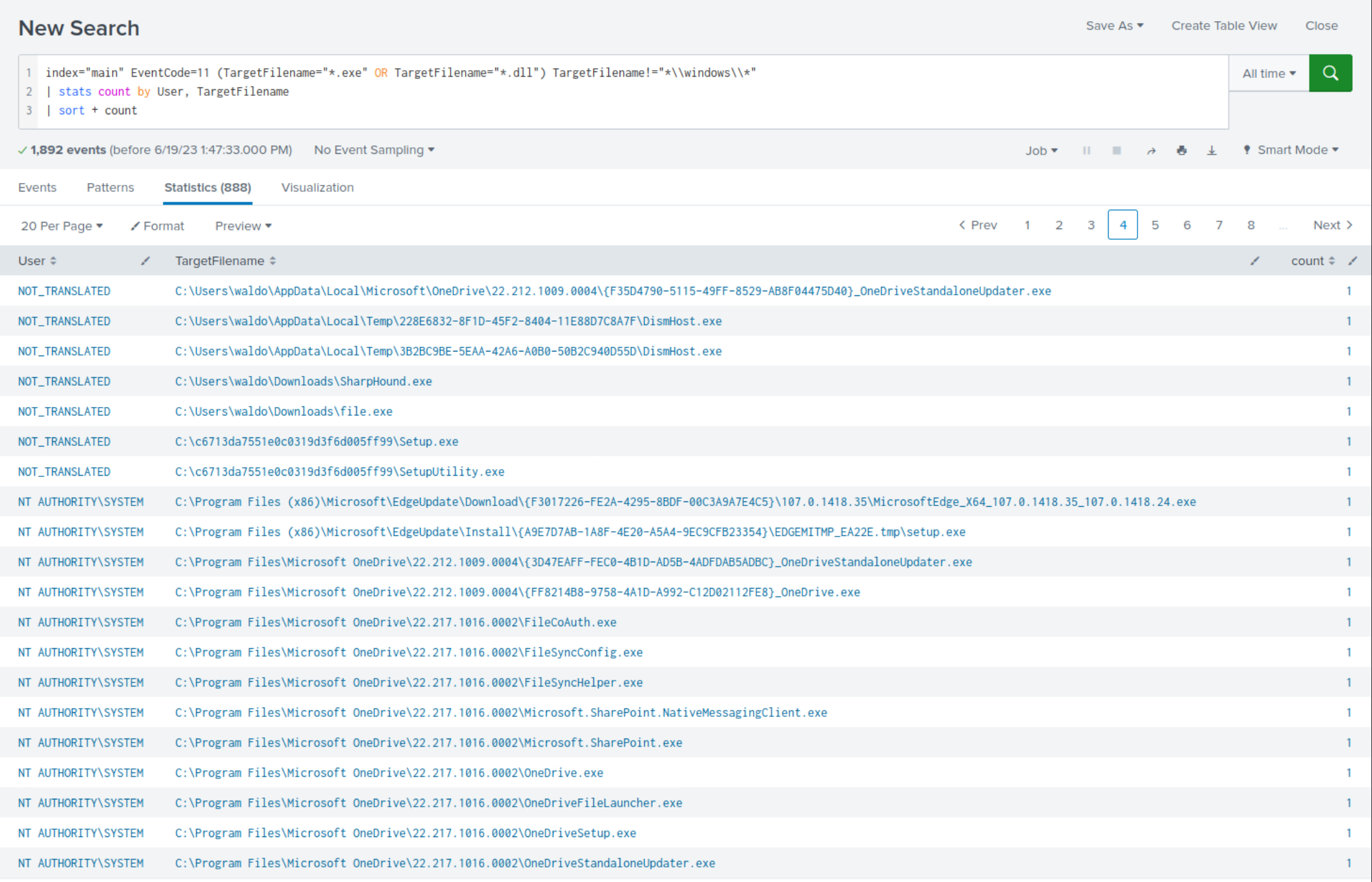The image size is (1372, 882).
Task: Run search with green magnifier button
Action: coord(1330,73)
